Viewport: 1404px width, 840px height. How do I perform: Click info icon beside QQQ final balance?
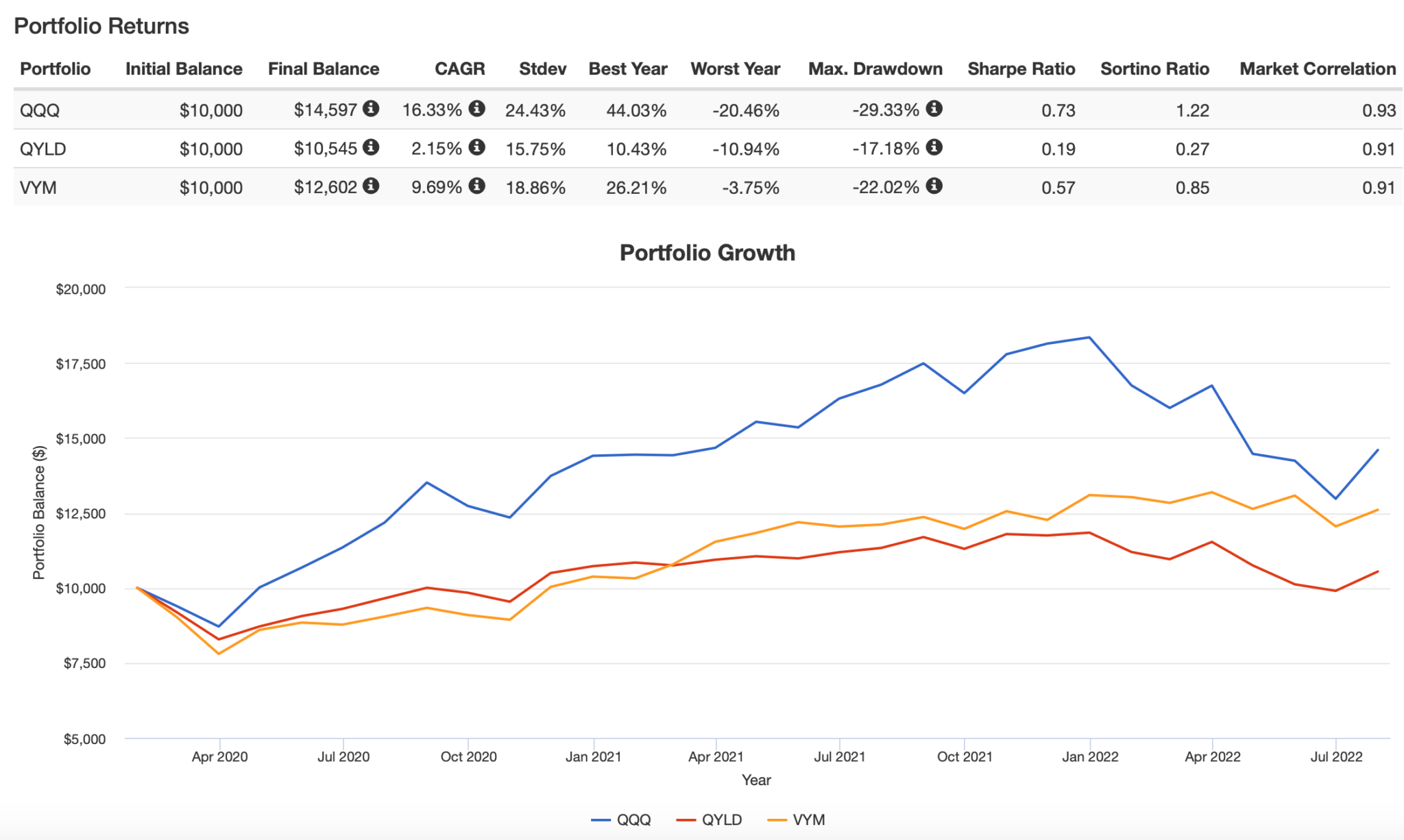click(x=371, y=108)
